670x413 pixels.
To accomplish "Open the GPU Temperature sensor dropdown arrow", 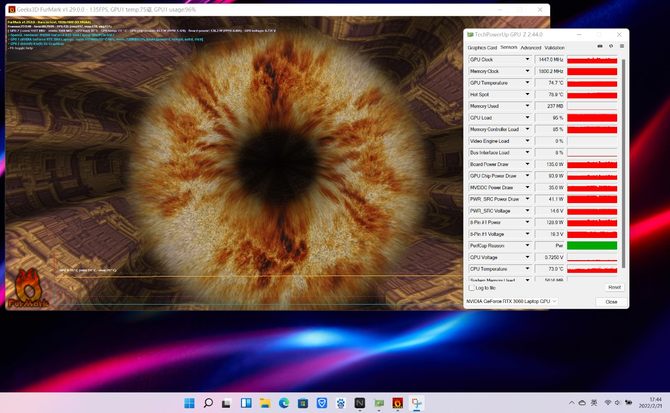I will (x=528, y=83).
